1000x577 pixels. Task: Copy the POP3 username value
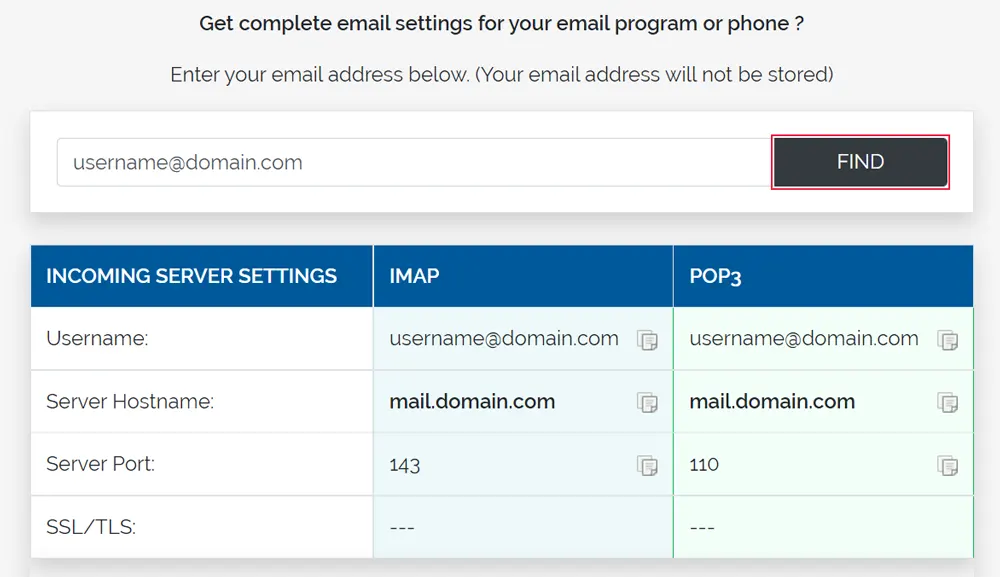coord(947,340)
